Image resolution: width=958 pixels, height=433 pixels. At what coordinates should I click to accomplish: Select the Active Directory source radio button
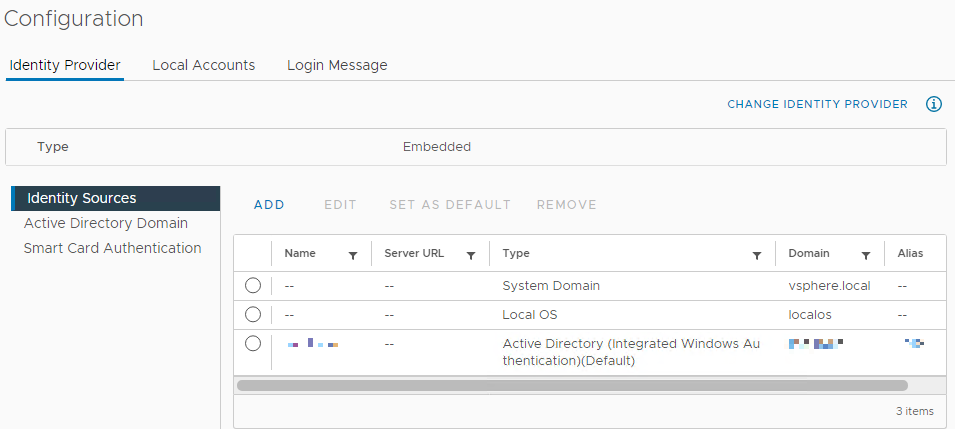[x=253, y=344]
